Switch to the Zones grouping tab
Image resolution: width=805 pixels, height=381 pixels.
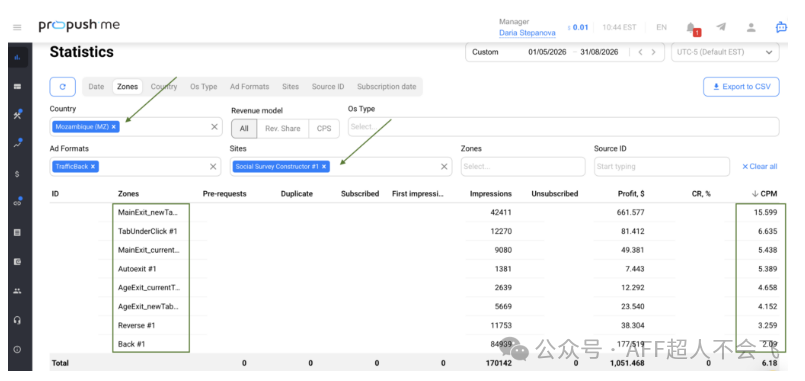click(x=127, y=87)
